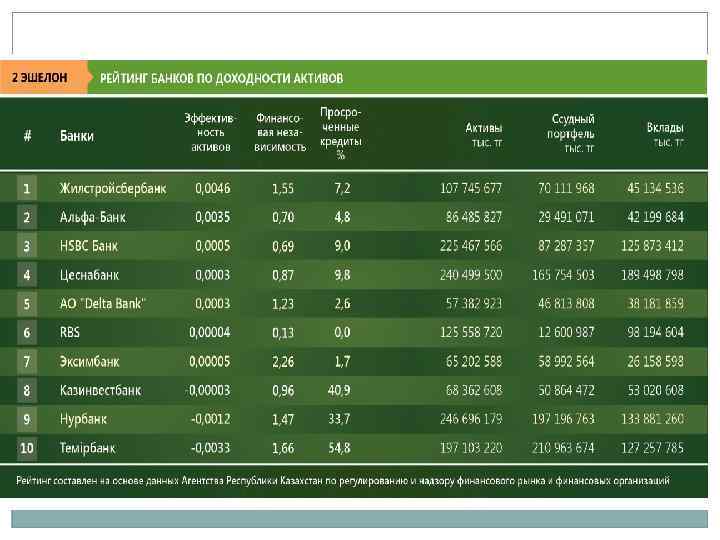Click the 'Банки' column header
The image size is (720, 540).
[x=77, y=136]
